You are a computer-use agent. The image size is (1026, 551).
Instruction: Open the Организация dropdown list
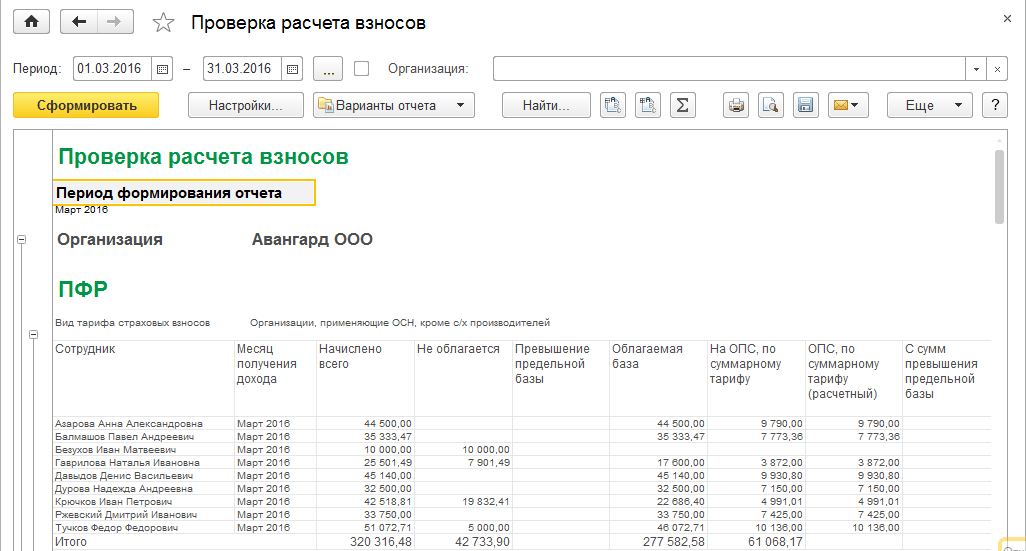[976, 69]
